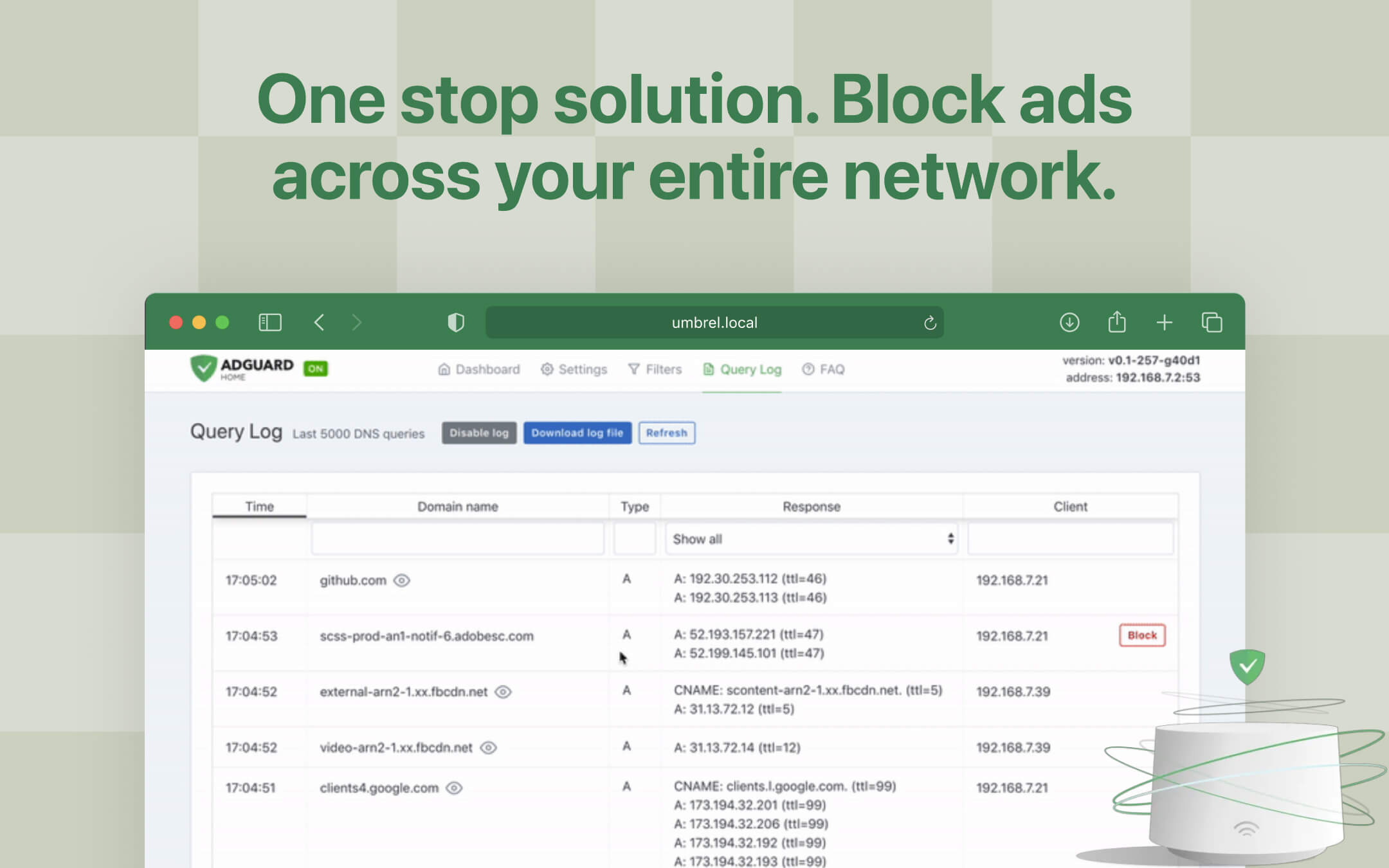This screenshot has height=868, width=1389.
Task: Open the privacy shield icon in toolbar
Action: 456,322
